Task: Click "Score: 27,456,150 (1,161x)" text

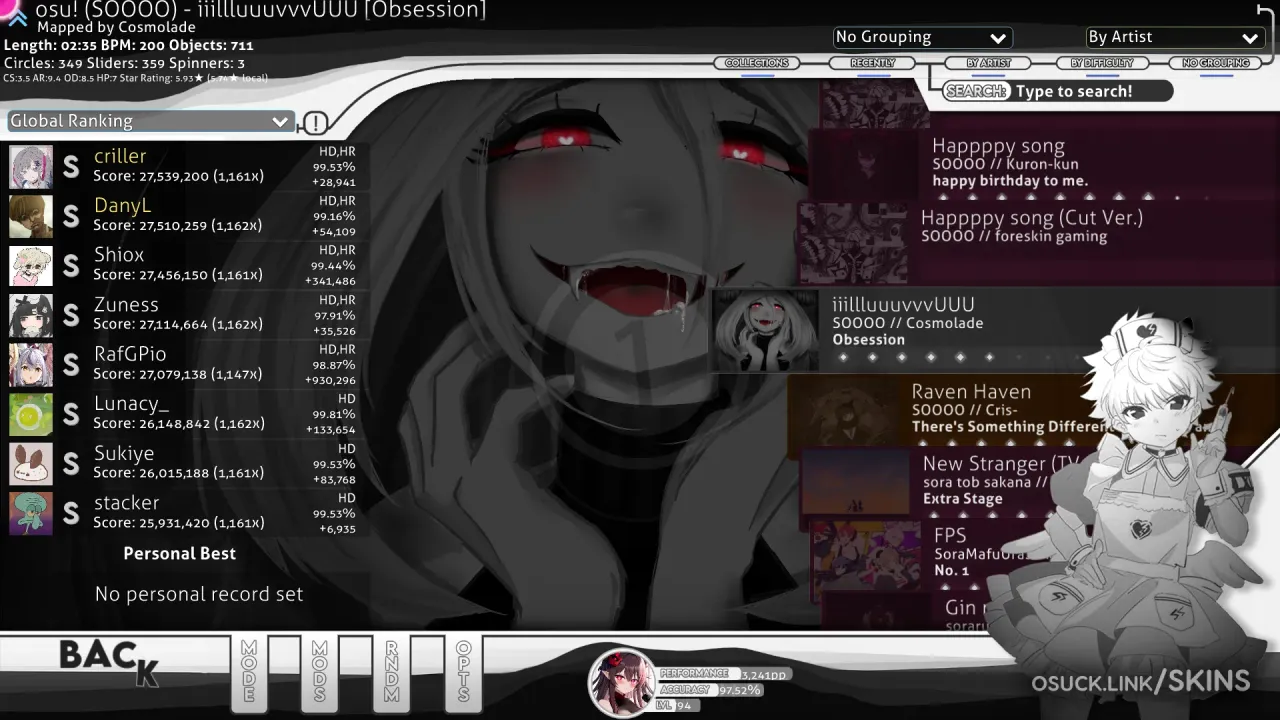Action: click(x=179, y=275)
